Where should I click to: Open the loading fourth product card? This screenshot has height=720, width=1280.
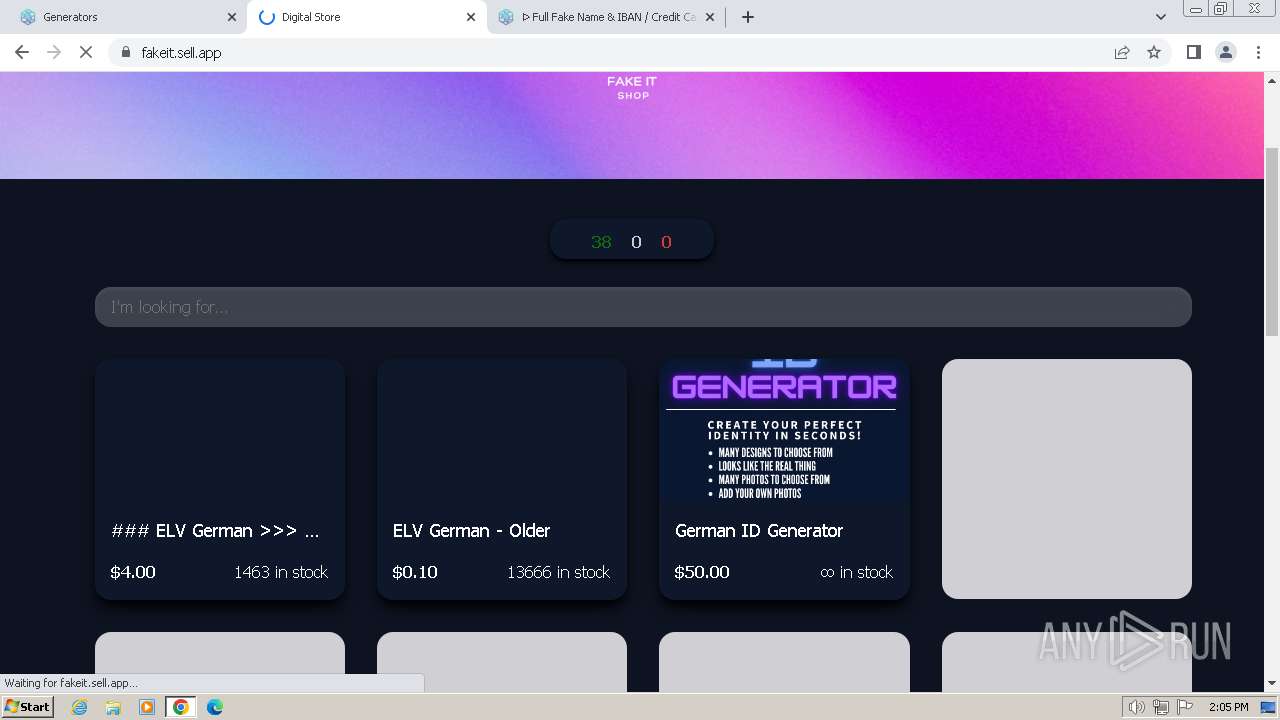pos(1067,479)
